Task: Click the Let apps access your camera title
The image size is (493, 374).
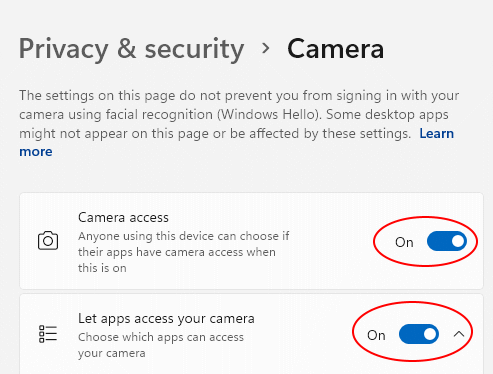Action: [166, 319]
